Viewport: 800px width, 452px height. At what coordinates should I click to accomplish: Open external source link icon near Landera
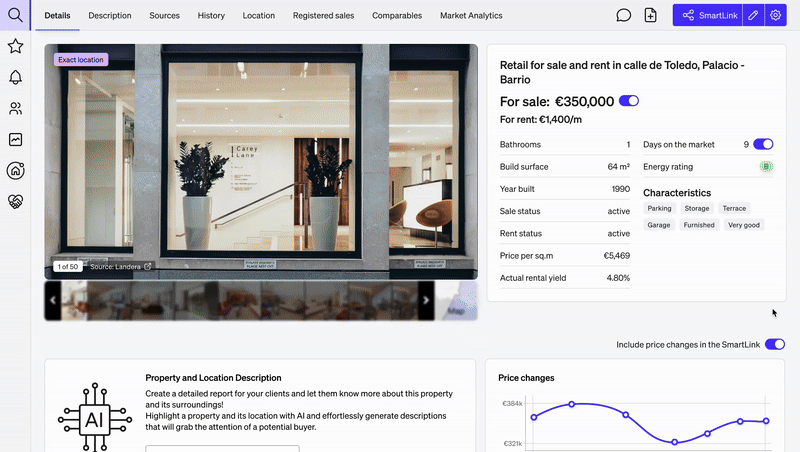pos(147,266)
